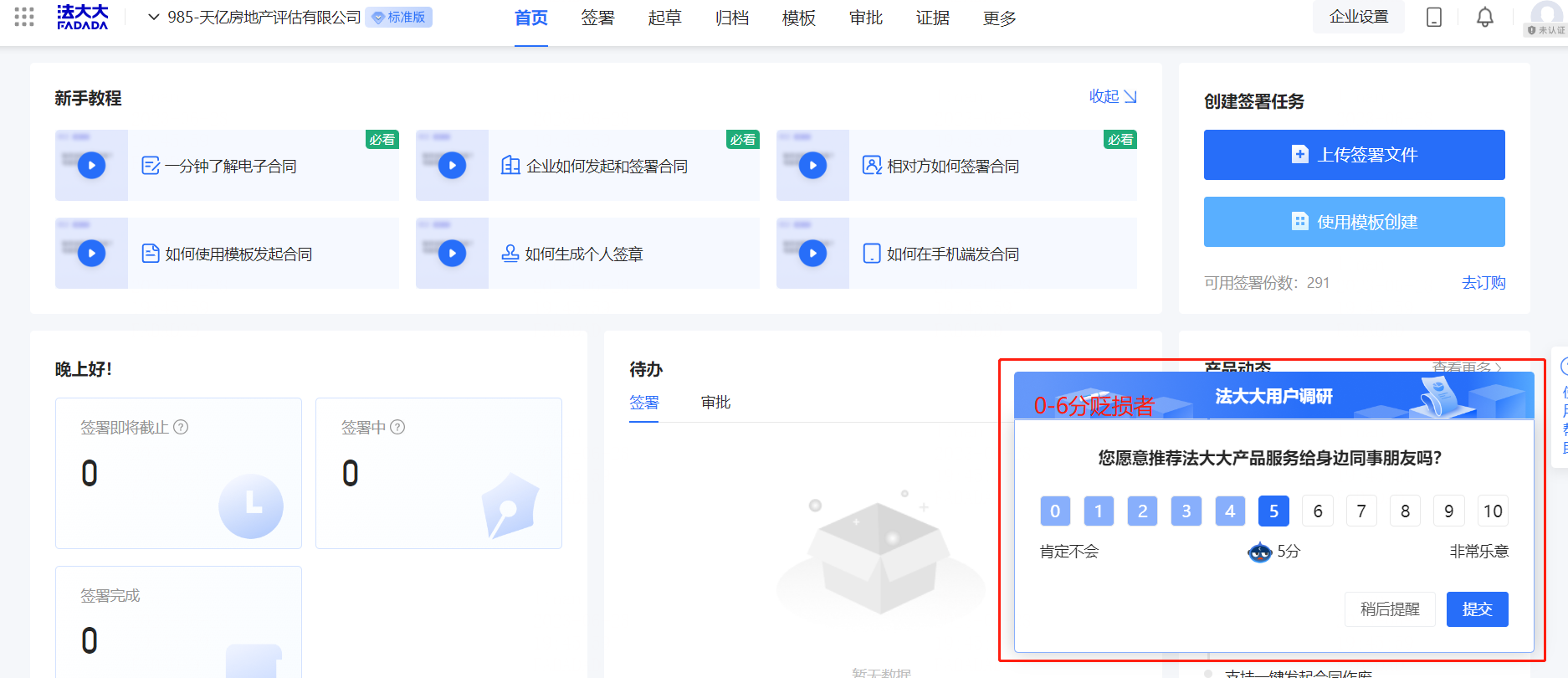Click 使用模板创建 button
The height and width of the screenshot is (678, 1568).
[x=1354, y=222]
